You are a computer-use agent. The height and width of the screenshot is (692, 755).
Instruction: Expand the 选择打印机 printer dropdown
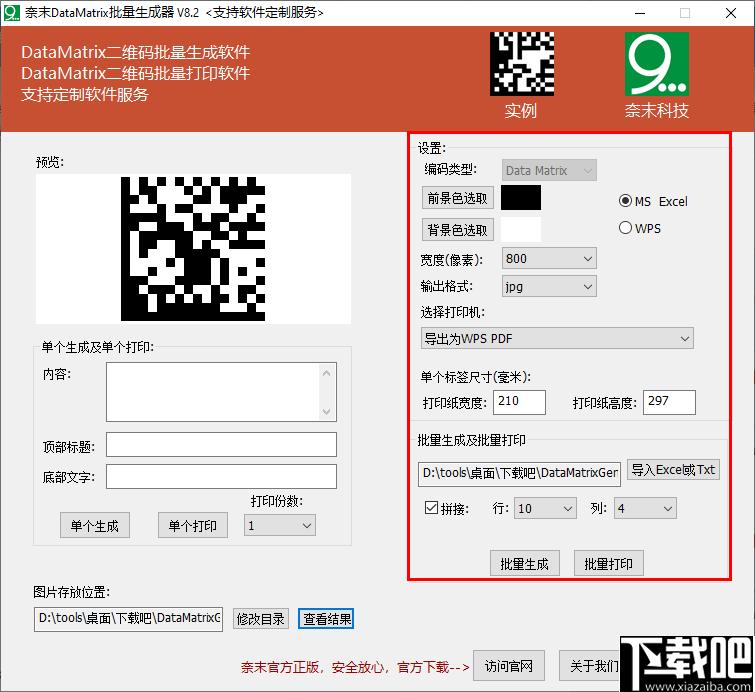557,339
